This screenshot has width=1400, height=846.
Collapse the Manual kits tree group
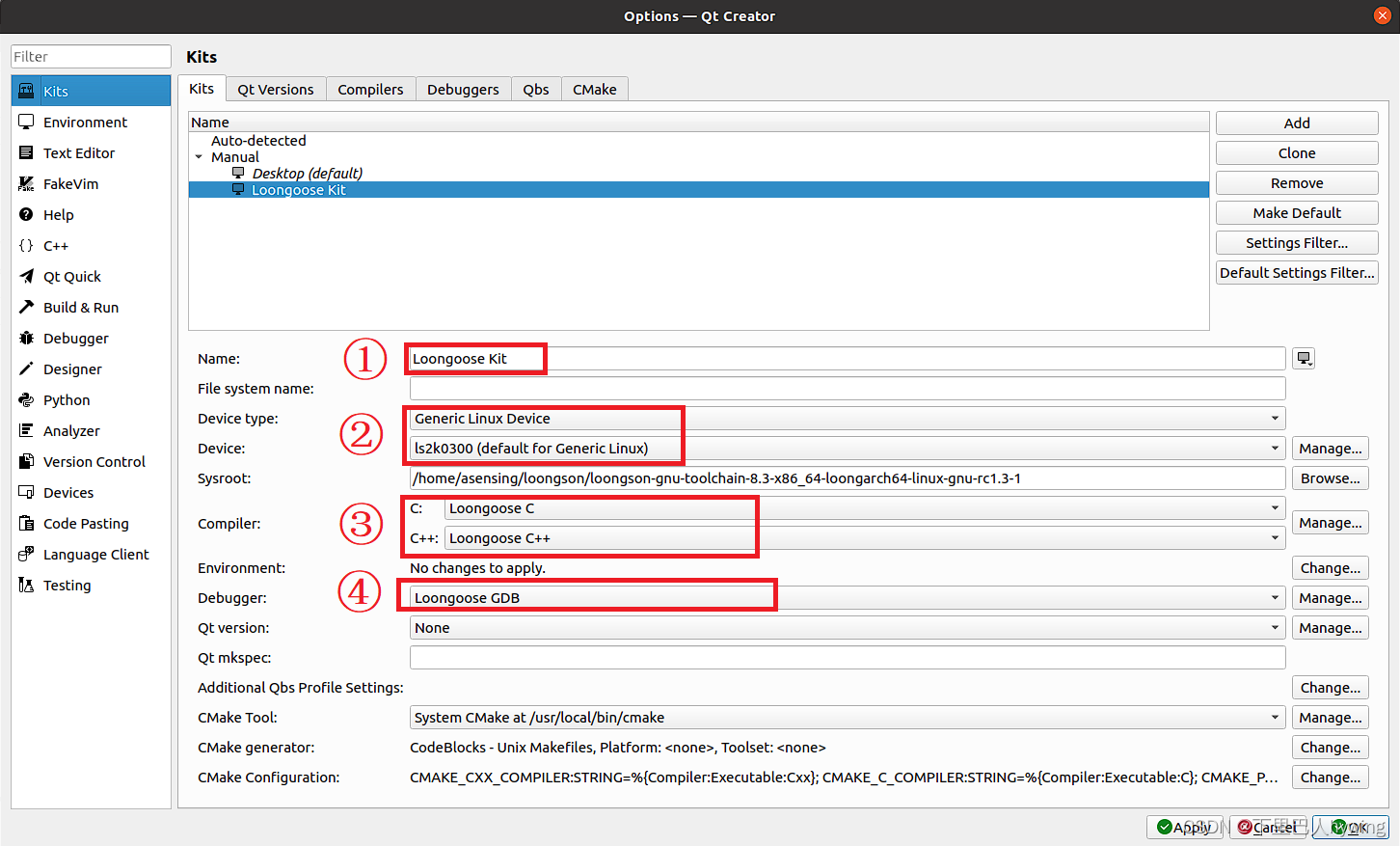coord(199,156)
